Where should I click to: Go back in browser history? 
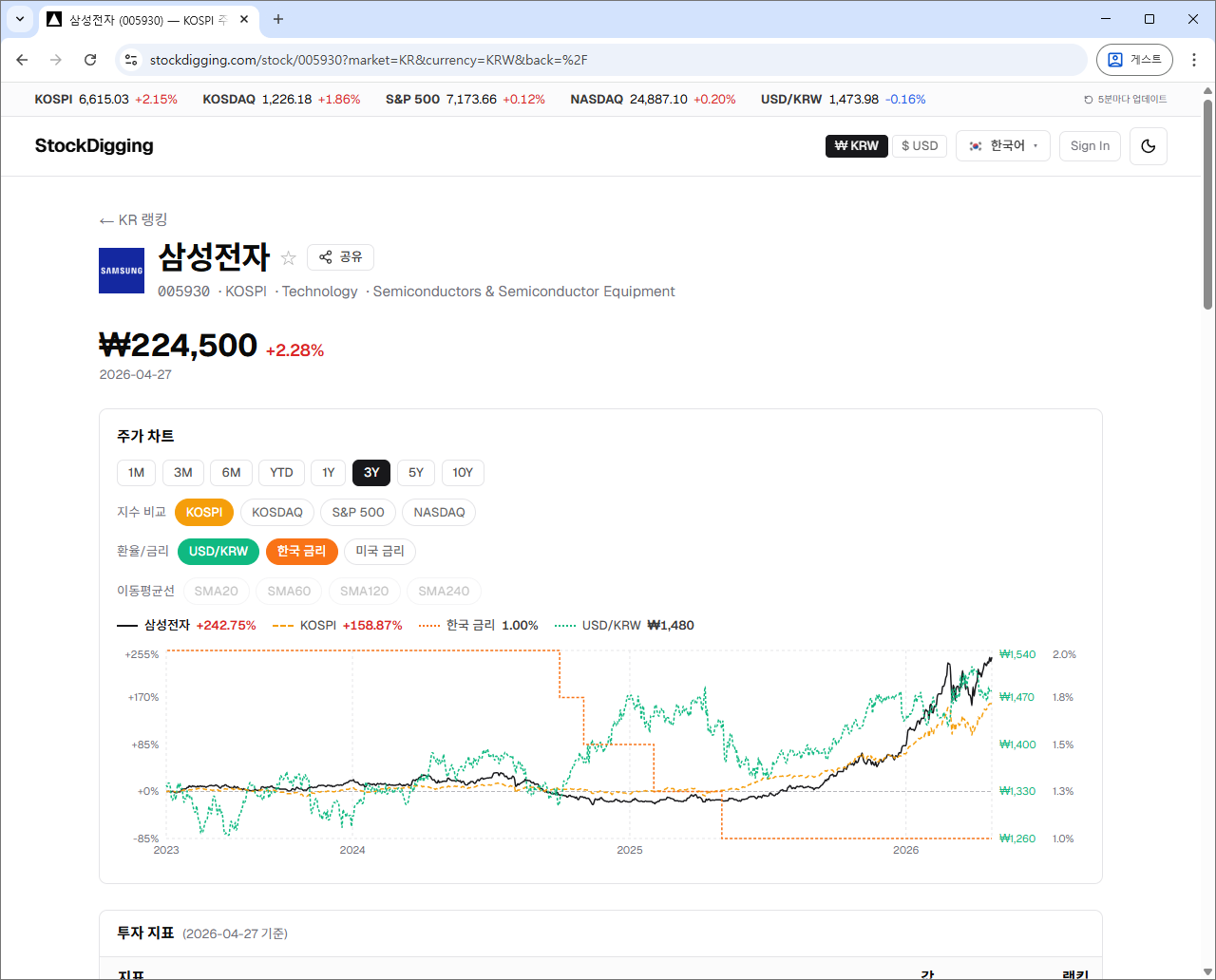22,60
